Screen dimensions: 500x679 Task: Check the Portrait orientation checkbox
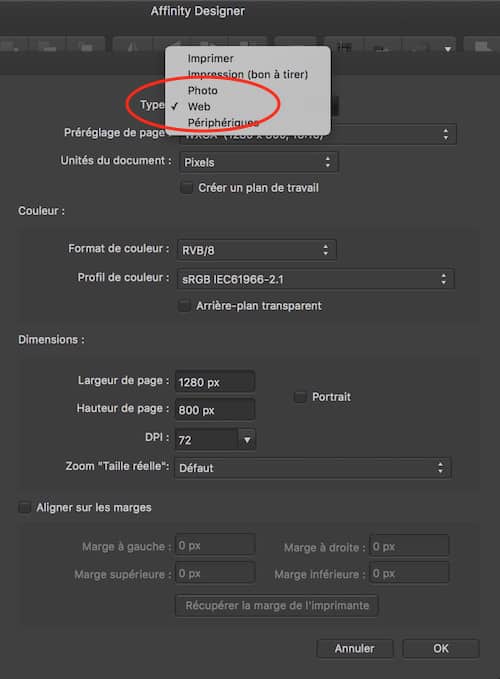pos(300,397)
